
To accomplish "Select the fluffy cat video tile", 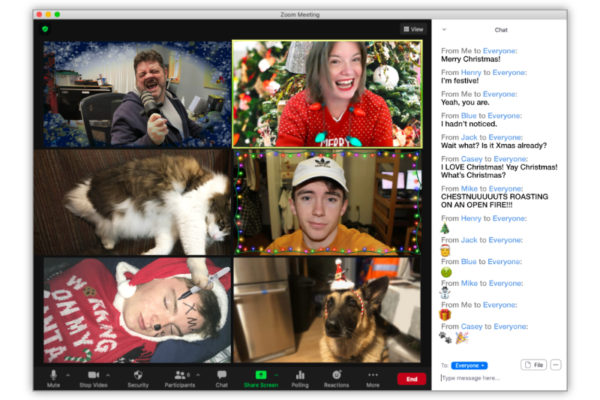I will pyautogui.click(x=133, y=202).
